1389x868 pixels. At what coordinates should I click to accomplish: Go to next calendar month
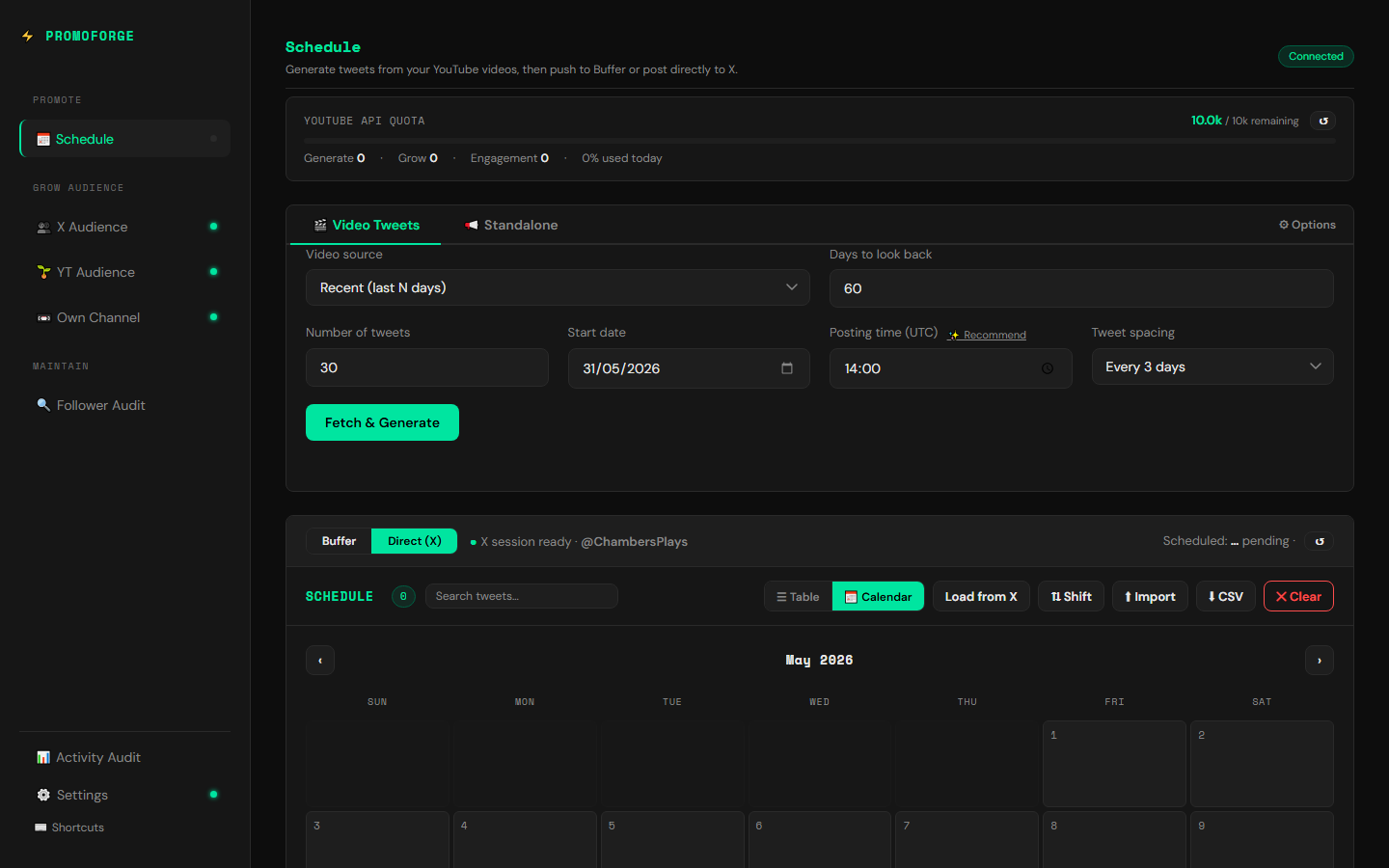click(1320, 661)
